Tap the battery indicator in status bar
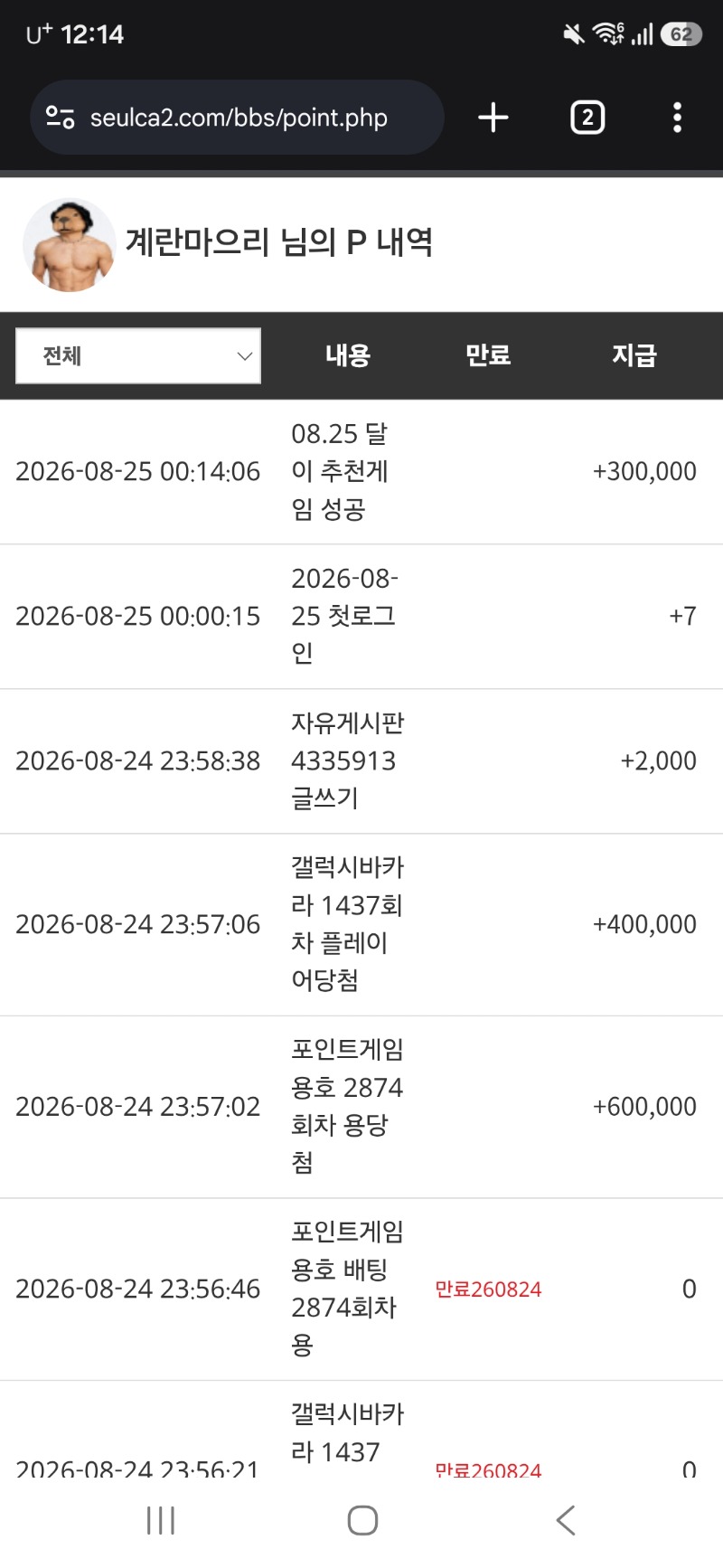 pos(681,34)
